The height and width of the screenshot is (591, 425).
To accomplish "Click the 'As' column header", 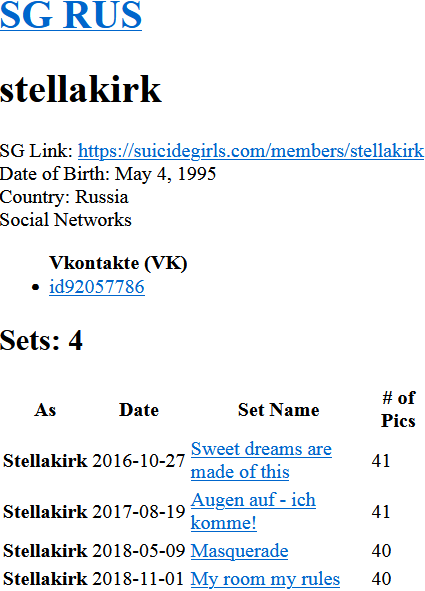I will pos(45,410).
